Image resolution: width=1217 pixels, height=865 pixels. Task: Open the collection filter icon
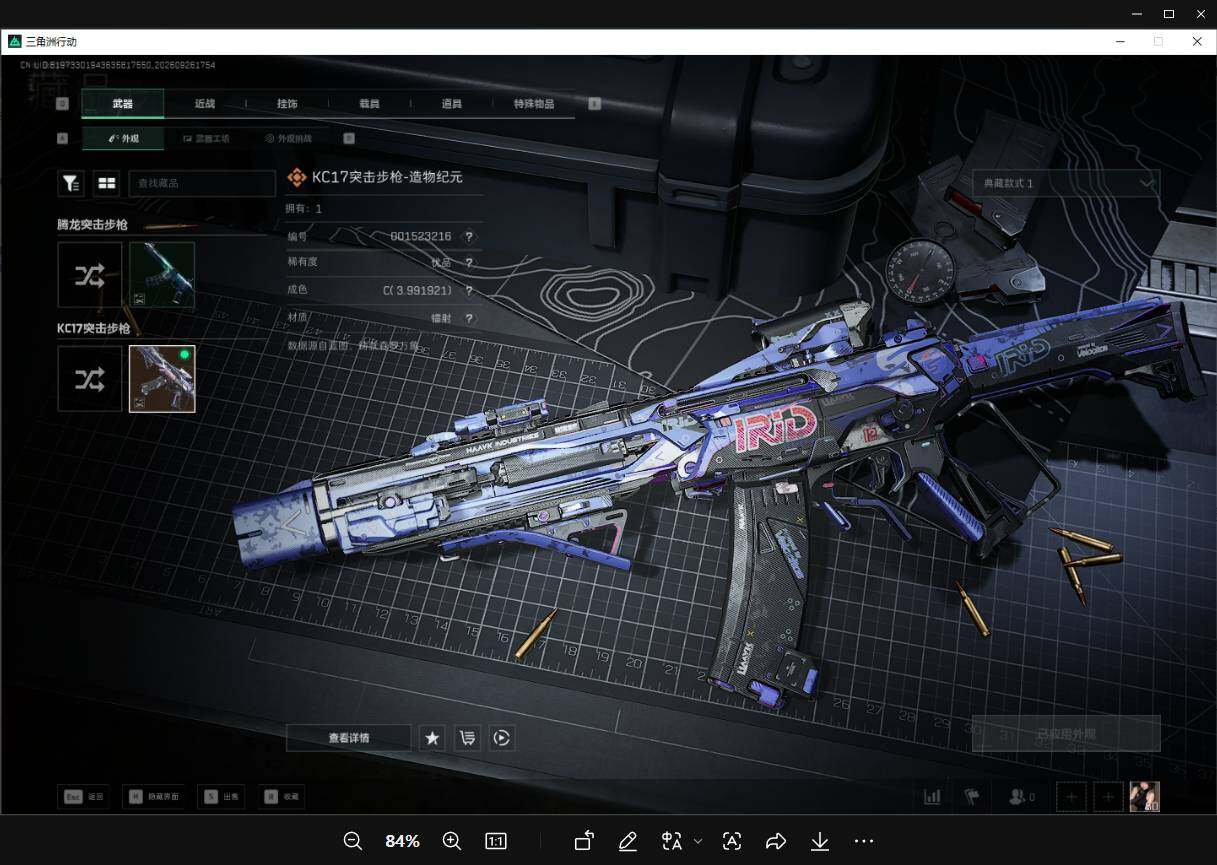pyautogui.click(x=71, y=183)
